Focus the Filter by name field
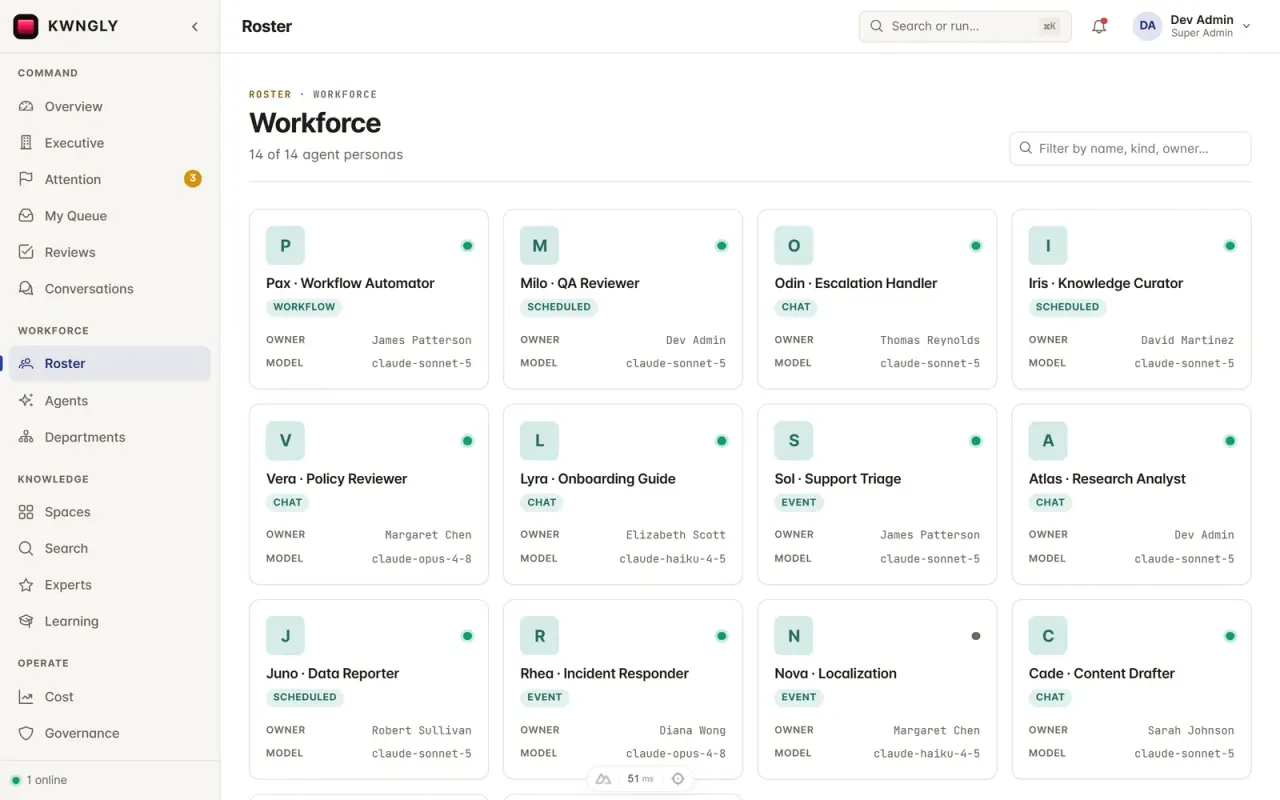 [1130, 148]
